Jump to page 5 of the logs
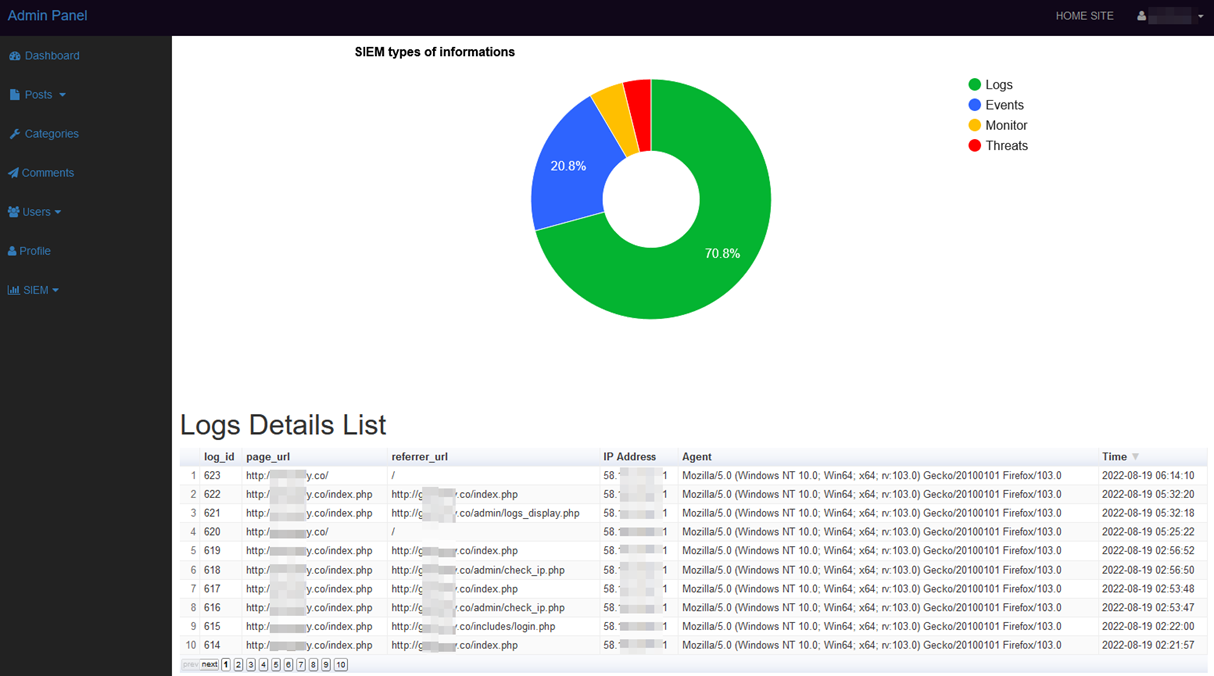1214x676 pixels. click(x=276, y=665)
